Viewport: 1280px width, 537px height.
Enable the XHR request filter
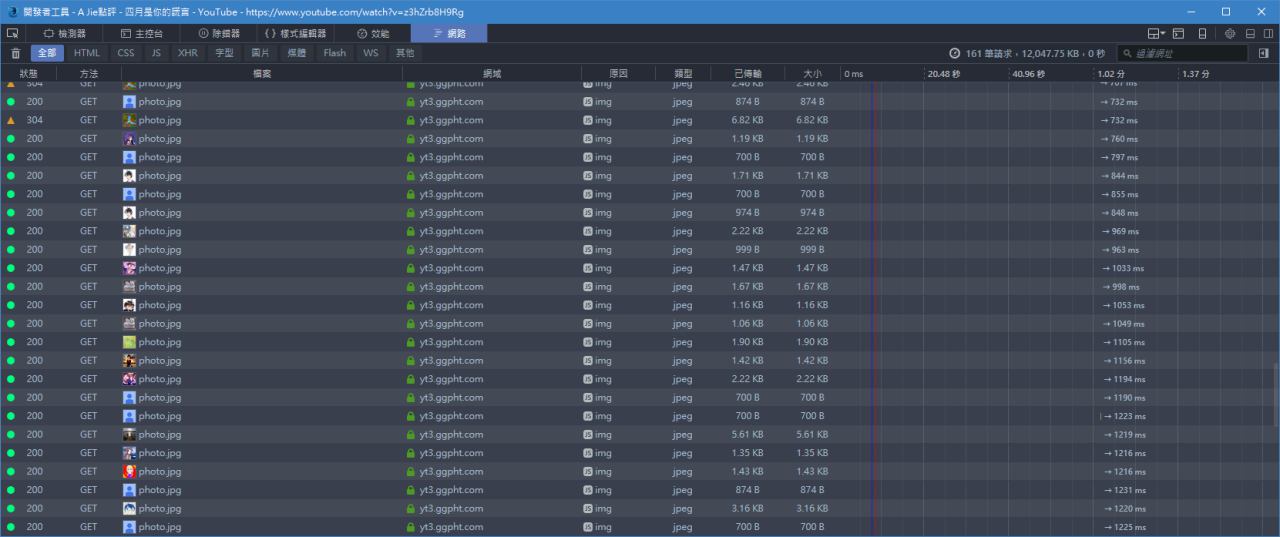coord(187,53)
